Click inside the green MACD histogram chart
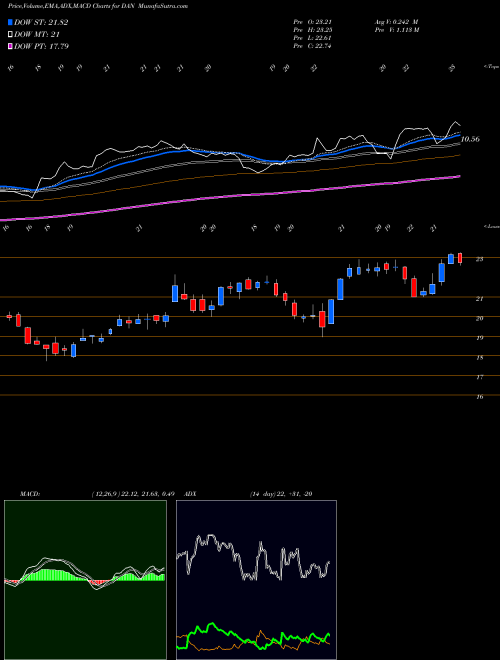Image resolution: width=500 pixels, height=660 pixels. [x=85, y=580]
